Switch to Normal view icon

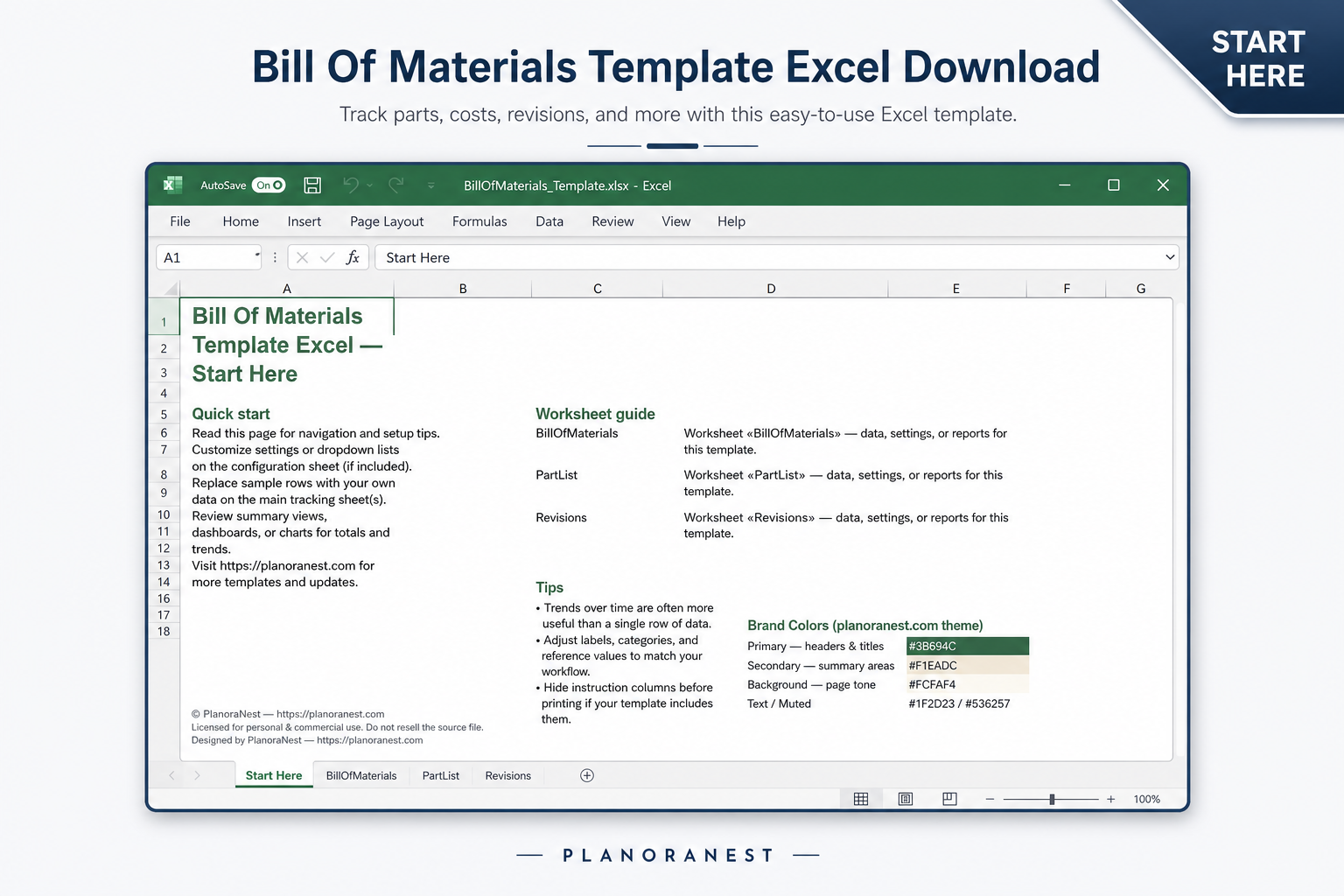tap(861, 799)
